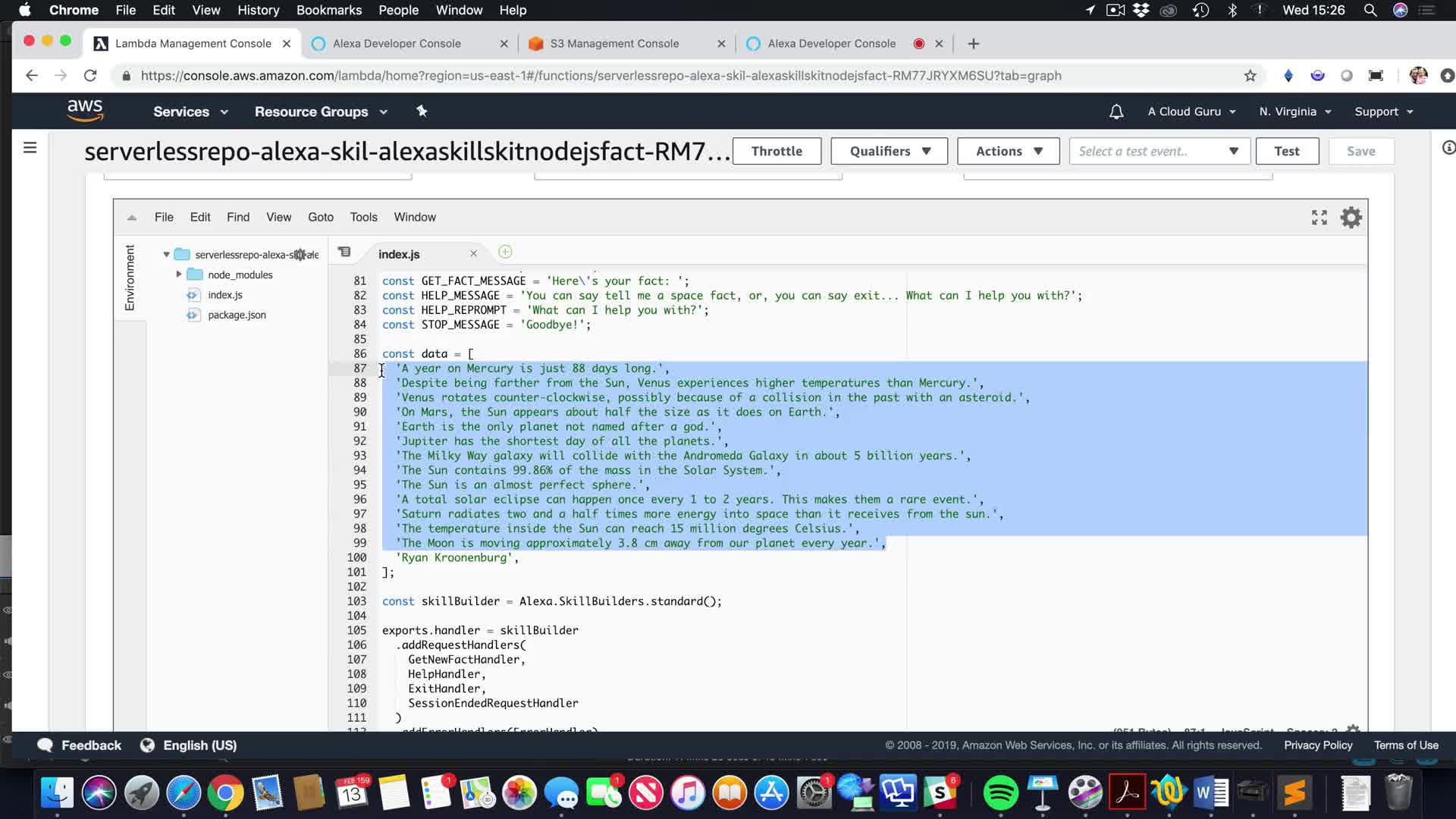Bookmark this page with the star icon
Screen dimensions: 1456x819
point(1250,76)
